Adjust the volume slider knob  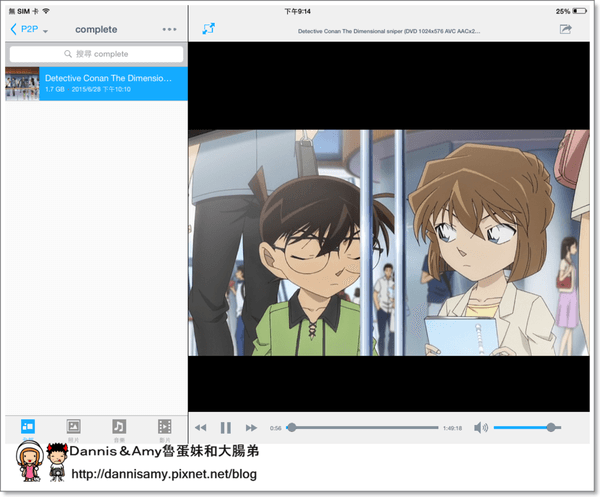coord(551,427)
